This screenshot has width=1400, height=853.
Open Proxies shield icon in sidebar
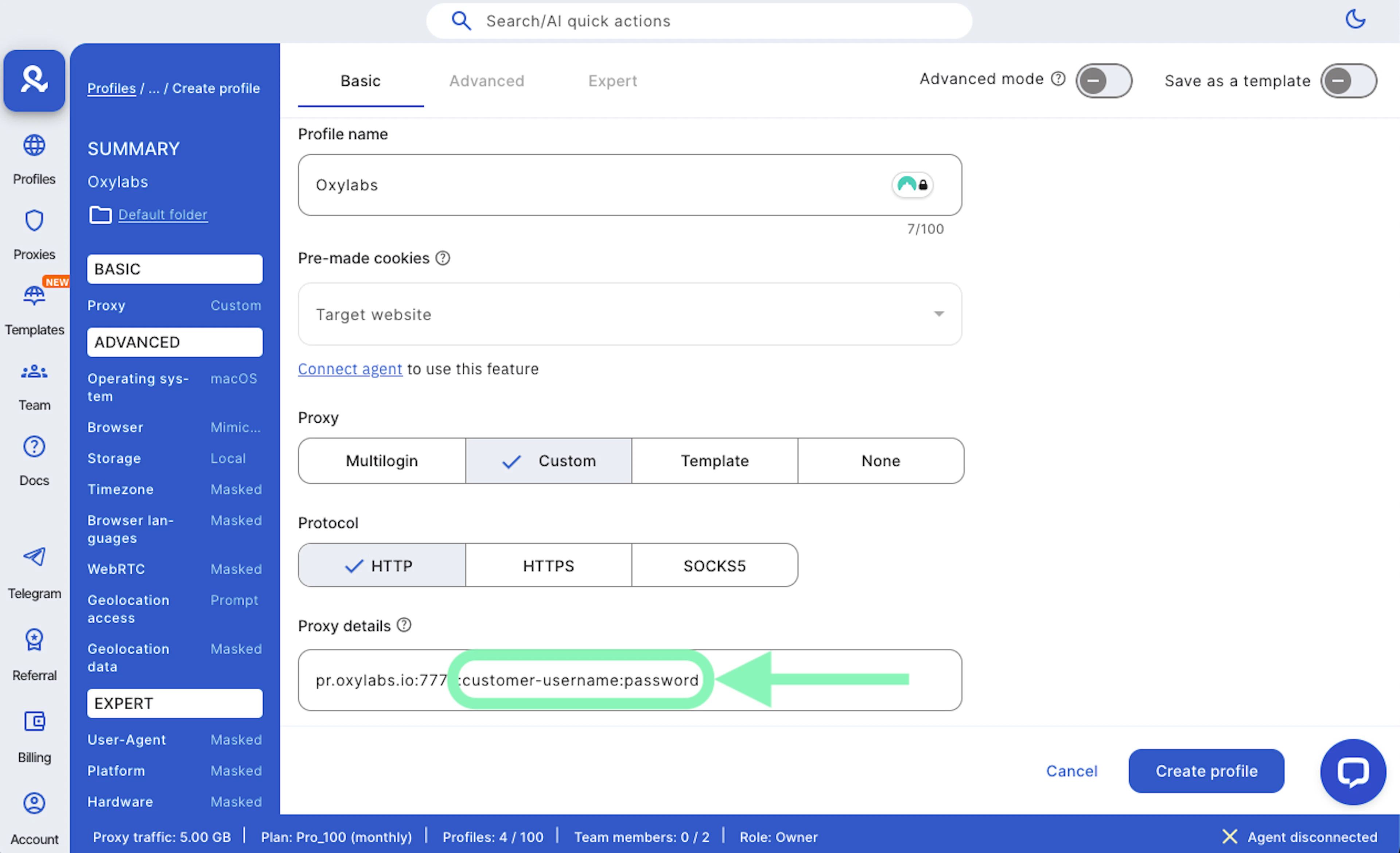coord(34,221)
